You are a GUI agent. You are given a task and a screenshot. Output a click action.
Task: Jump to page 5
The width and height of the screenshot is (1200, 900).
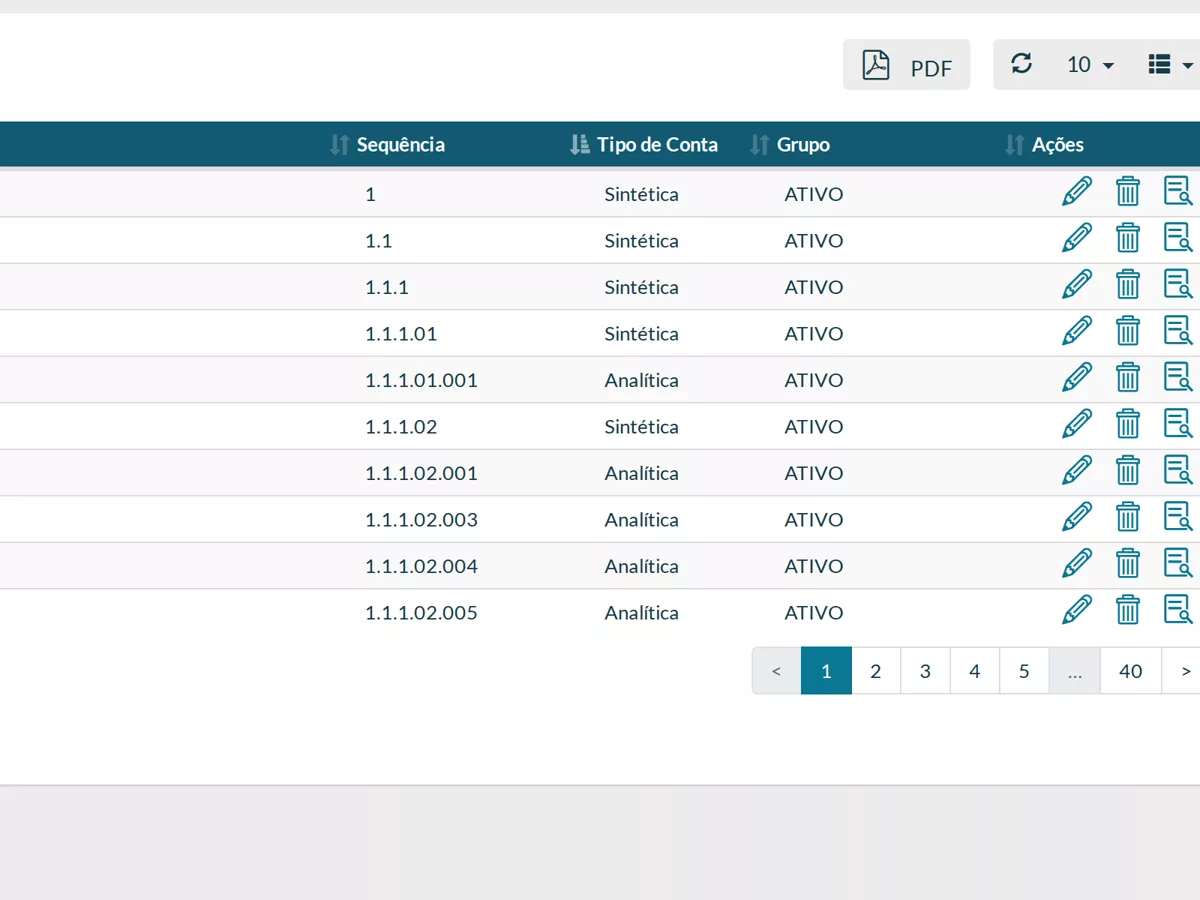[x=1024, y=671]
